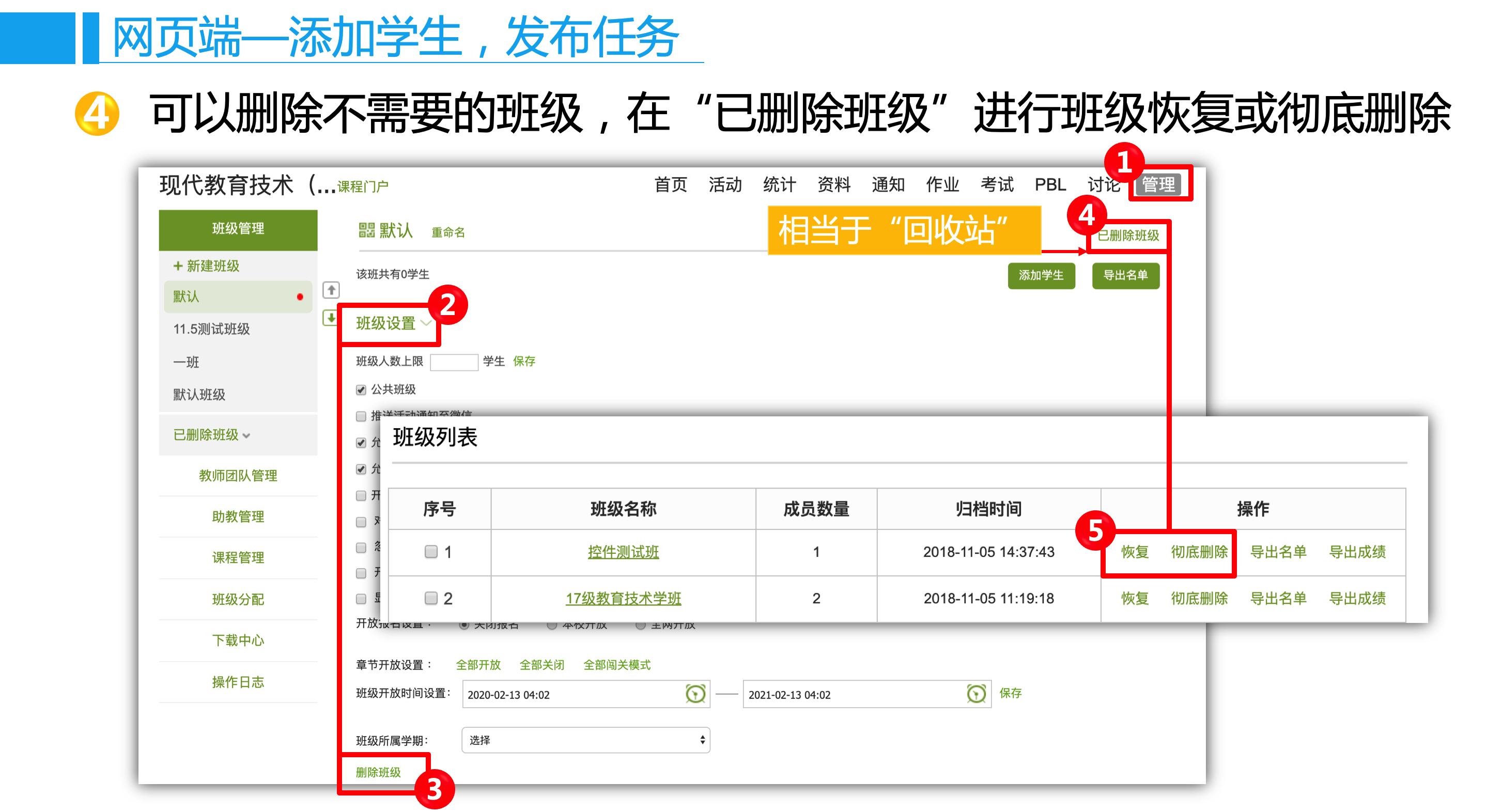Click the move class up arrow icon

[331, 290]
